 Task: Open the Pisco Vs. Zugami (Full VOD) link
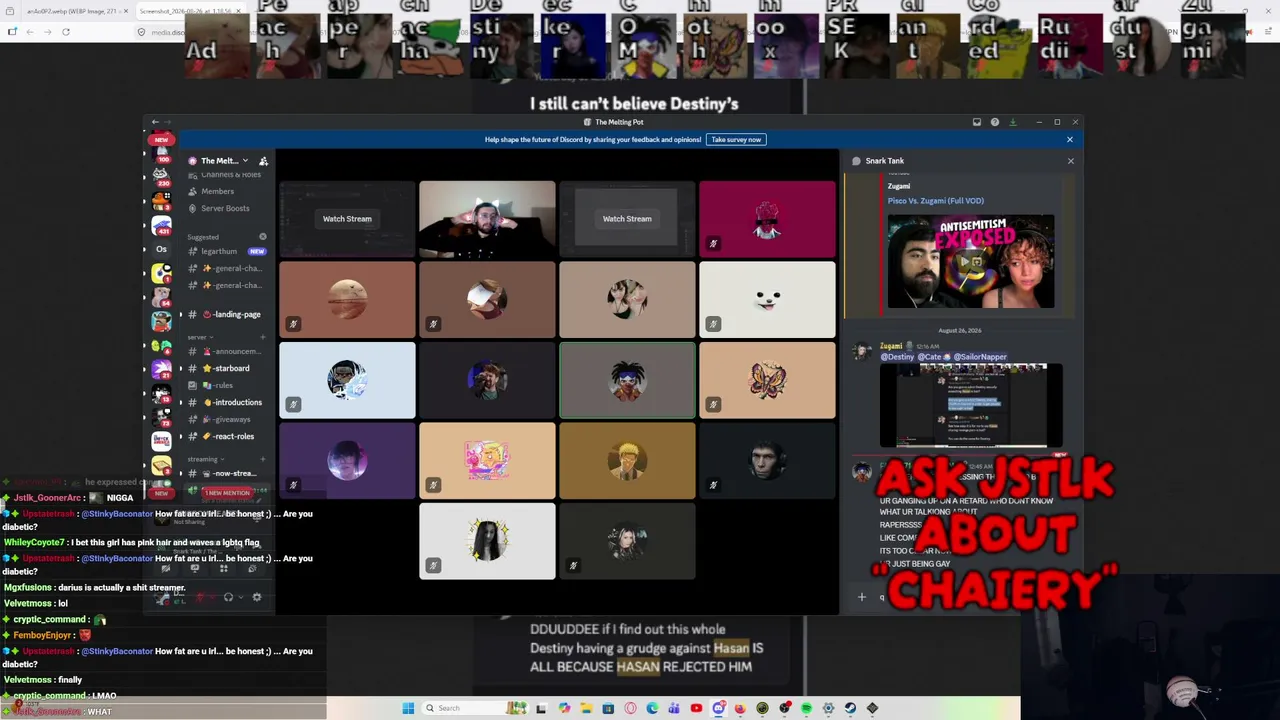click(x=936, y=200)
